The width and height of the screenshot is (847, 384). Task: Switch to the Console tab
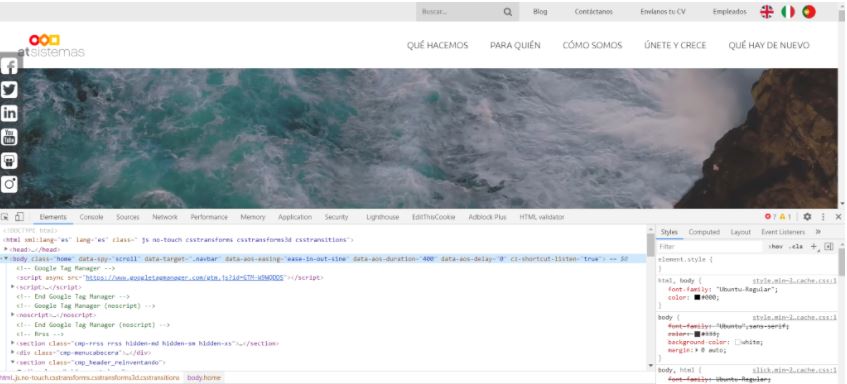click(91, 217)
